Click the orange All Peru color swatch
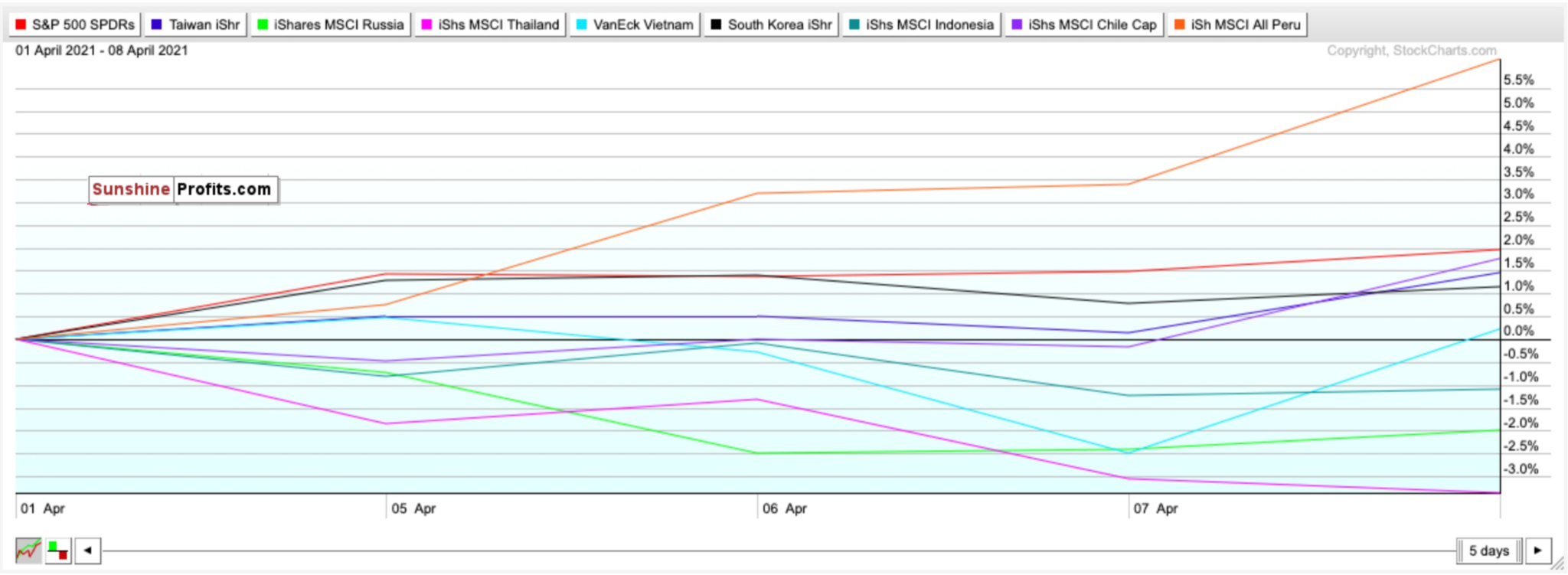 pyautogui.click(x=1179, y=25)
